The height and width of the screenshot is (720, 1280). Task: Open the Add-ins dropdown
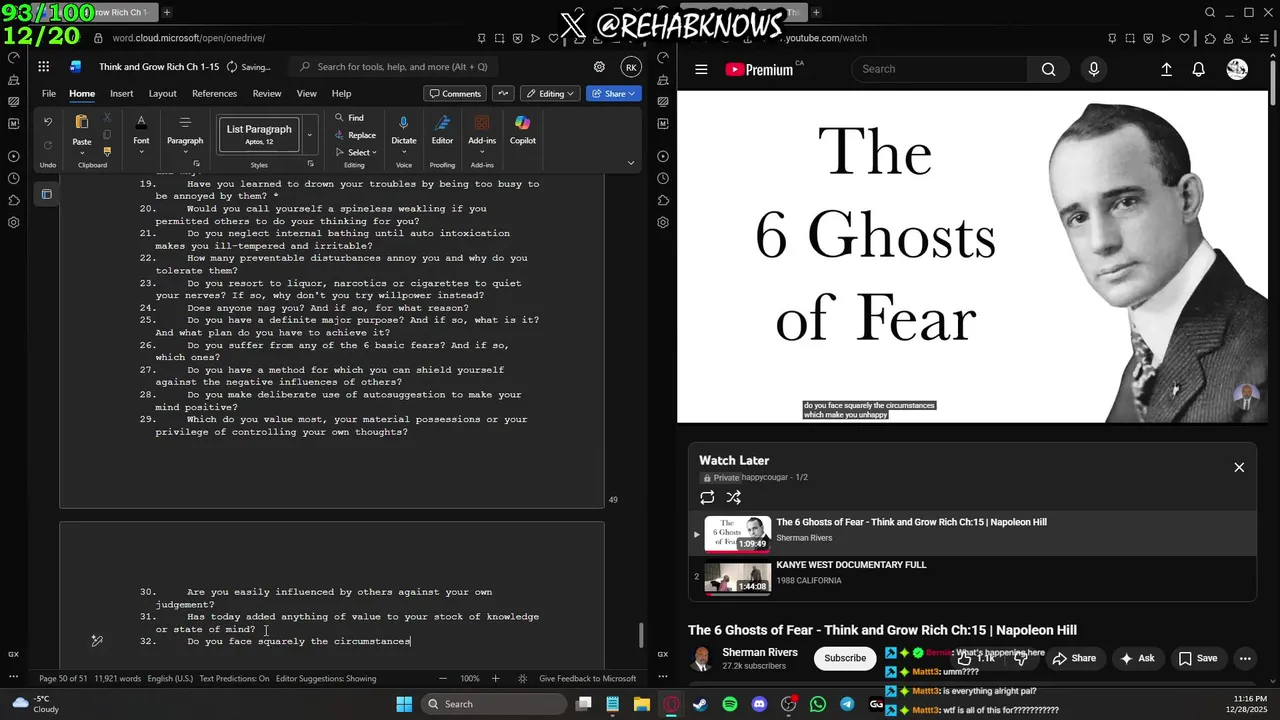click(482, 152)
